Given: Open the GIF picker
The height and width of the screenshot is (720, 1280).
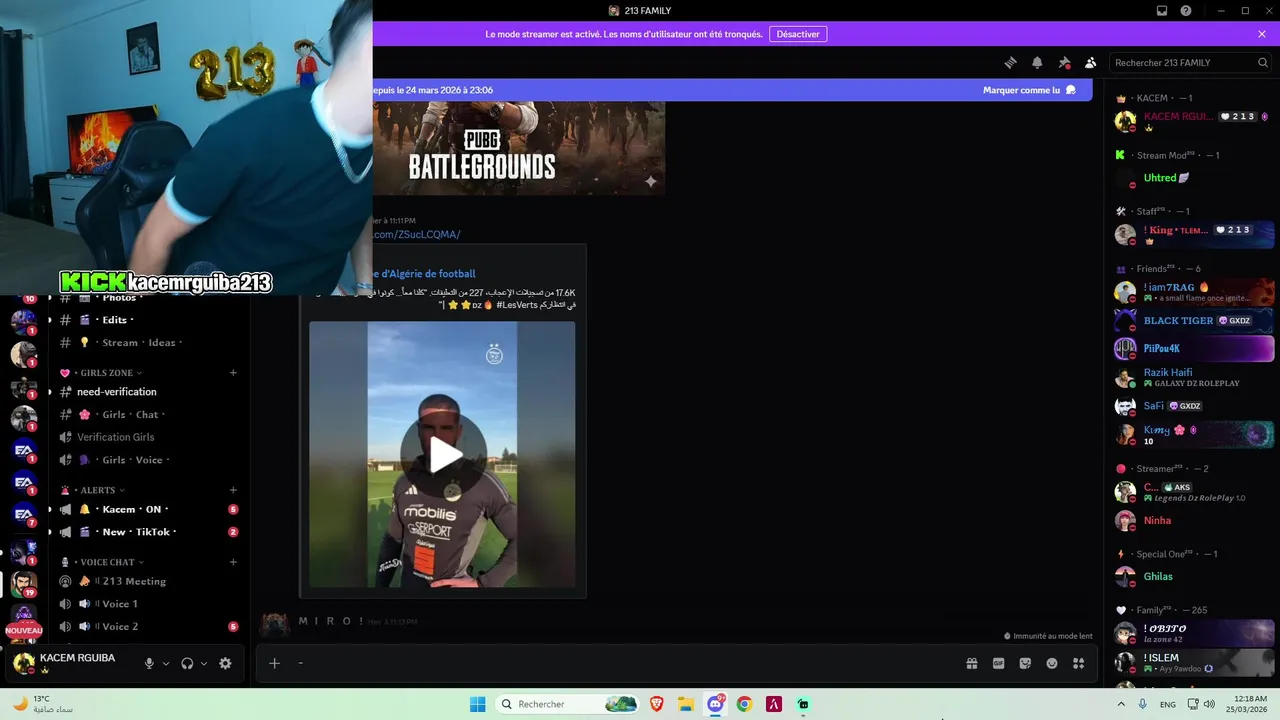Looking at the screenshot, I should (998, 663).
